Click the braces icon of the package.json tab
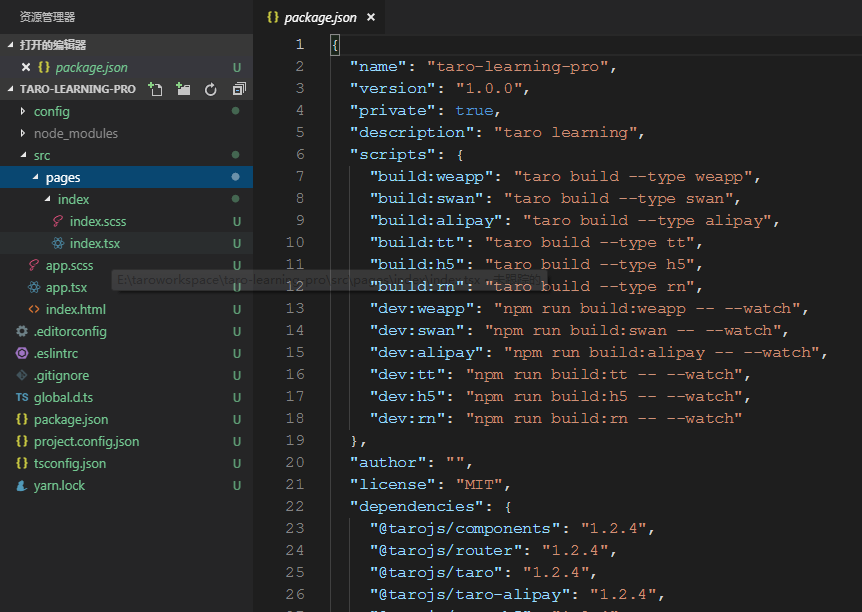This screenshot has height=612, width=862. tap(273, 18)
